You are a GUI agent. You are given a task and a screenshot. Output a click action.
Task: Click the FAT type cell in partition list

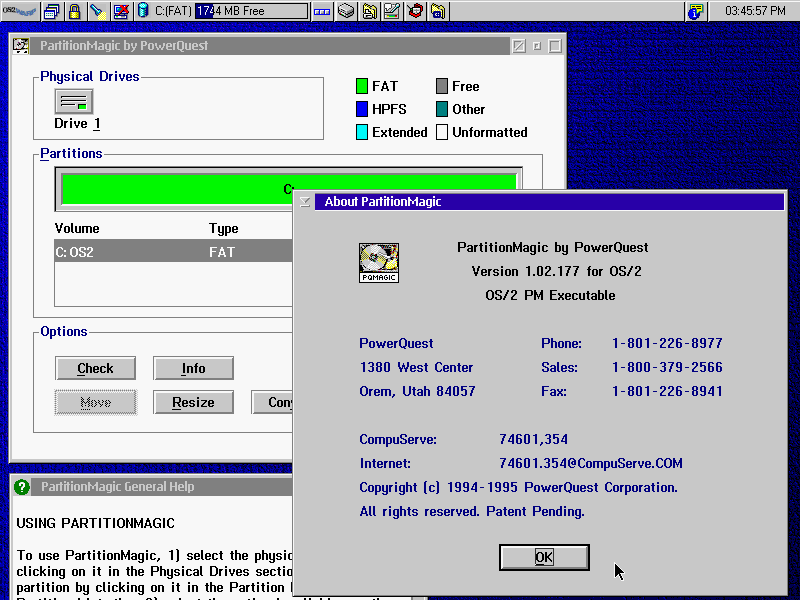tap(222, 252)
